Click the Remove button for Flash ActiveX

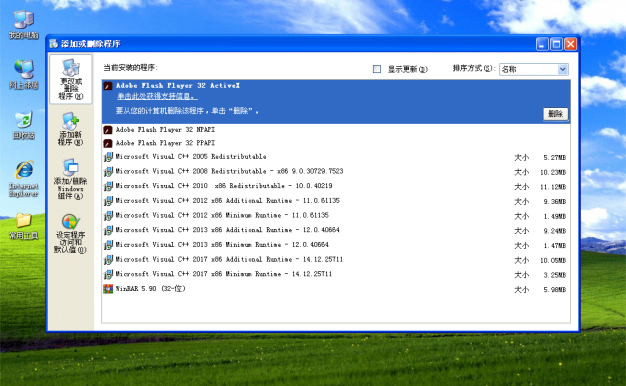click(x=555, y=114)
